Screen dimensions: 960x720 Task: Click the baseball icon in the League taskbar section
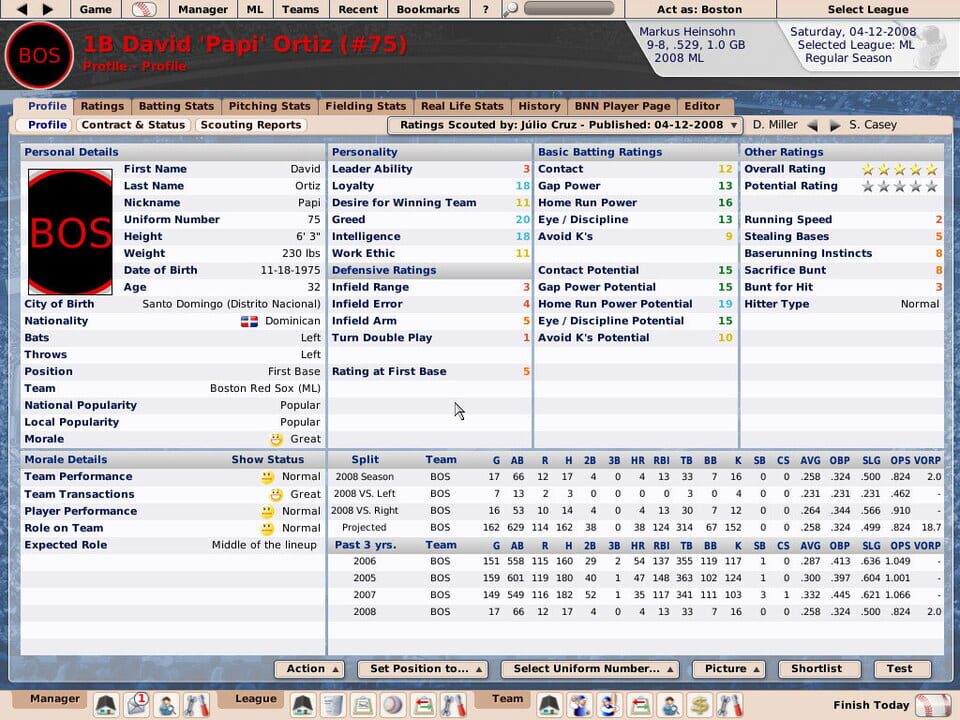pos(395,704)
